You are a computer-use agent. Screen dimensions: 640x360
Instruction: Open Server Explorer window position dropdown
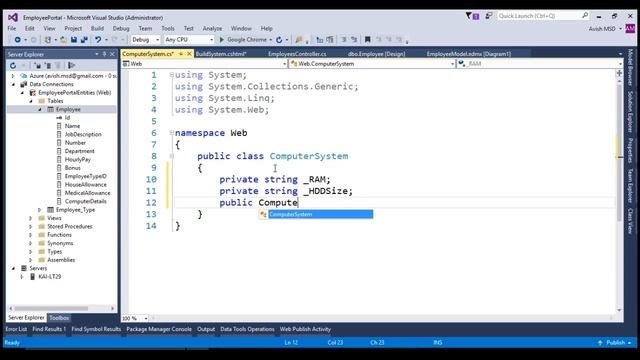click(97, 54)
